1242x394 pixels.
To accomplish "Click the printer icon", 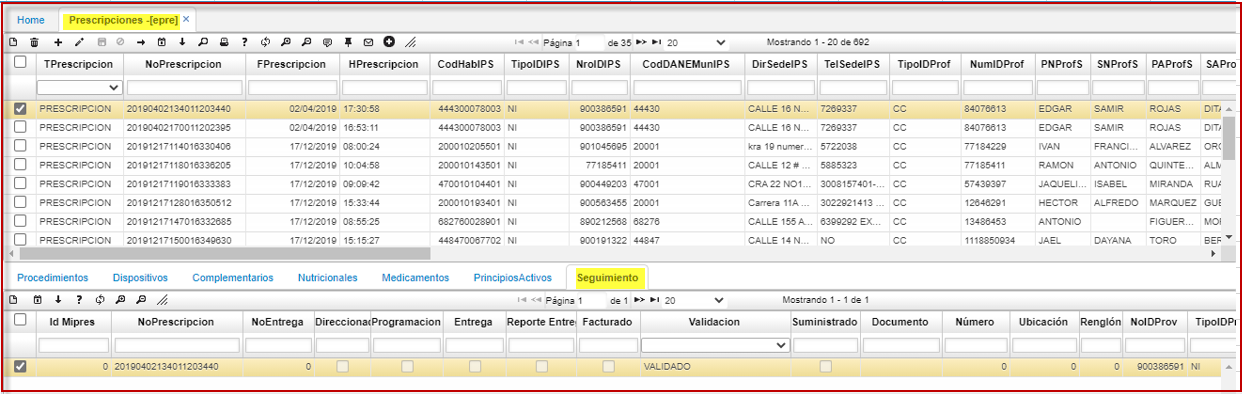I will (x=224, y=43).
